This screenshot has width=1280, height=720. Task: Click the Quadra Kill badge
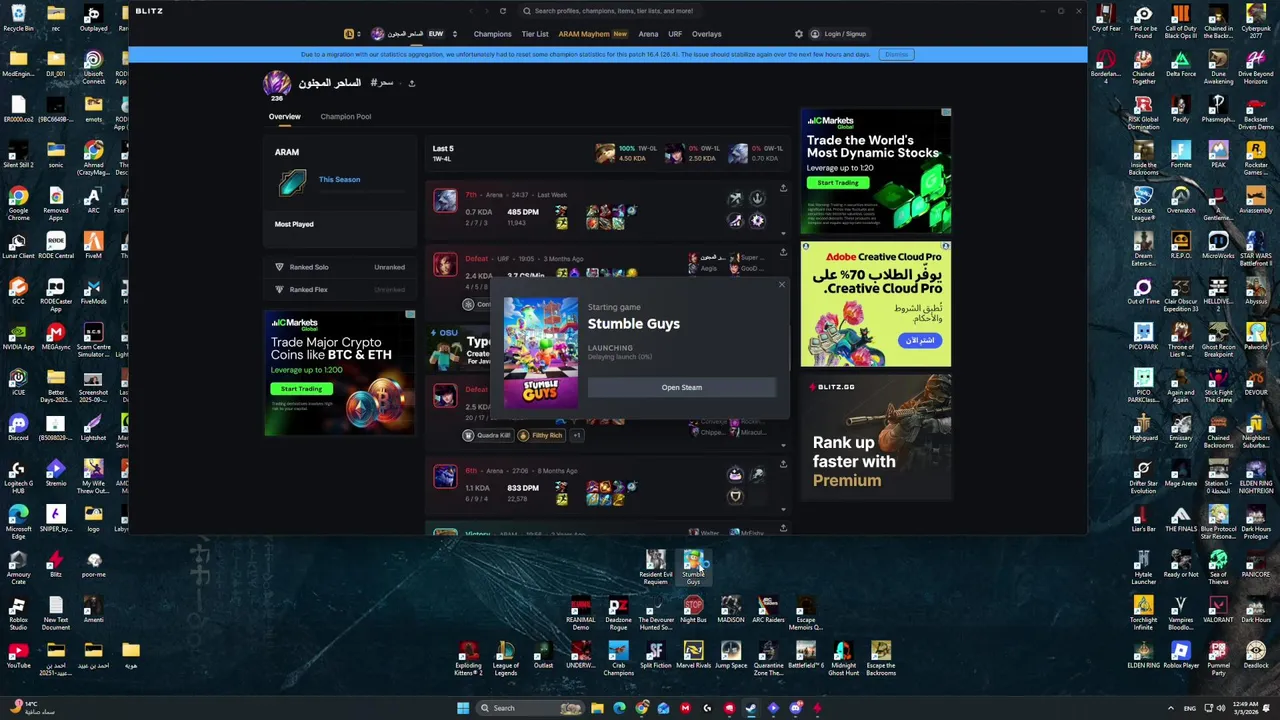(486, 435)
